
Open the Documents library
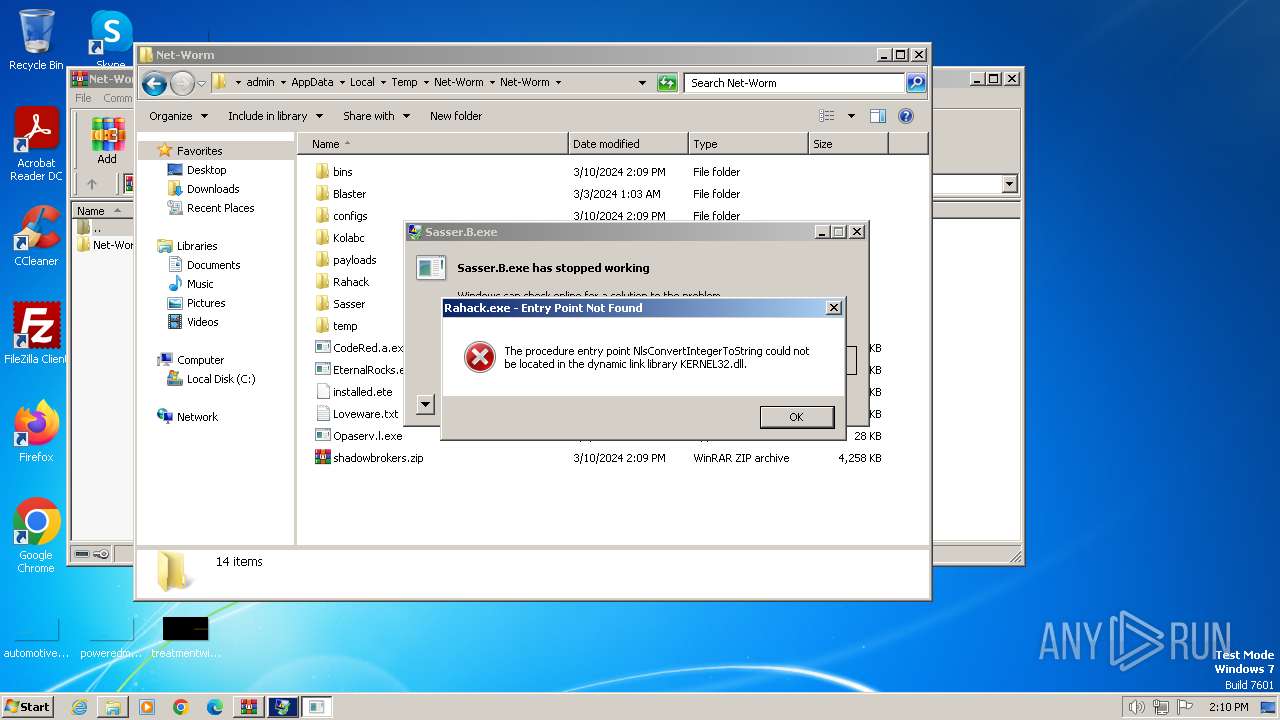[x=213, y=265]
